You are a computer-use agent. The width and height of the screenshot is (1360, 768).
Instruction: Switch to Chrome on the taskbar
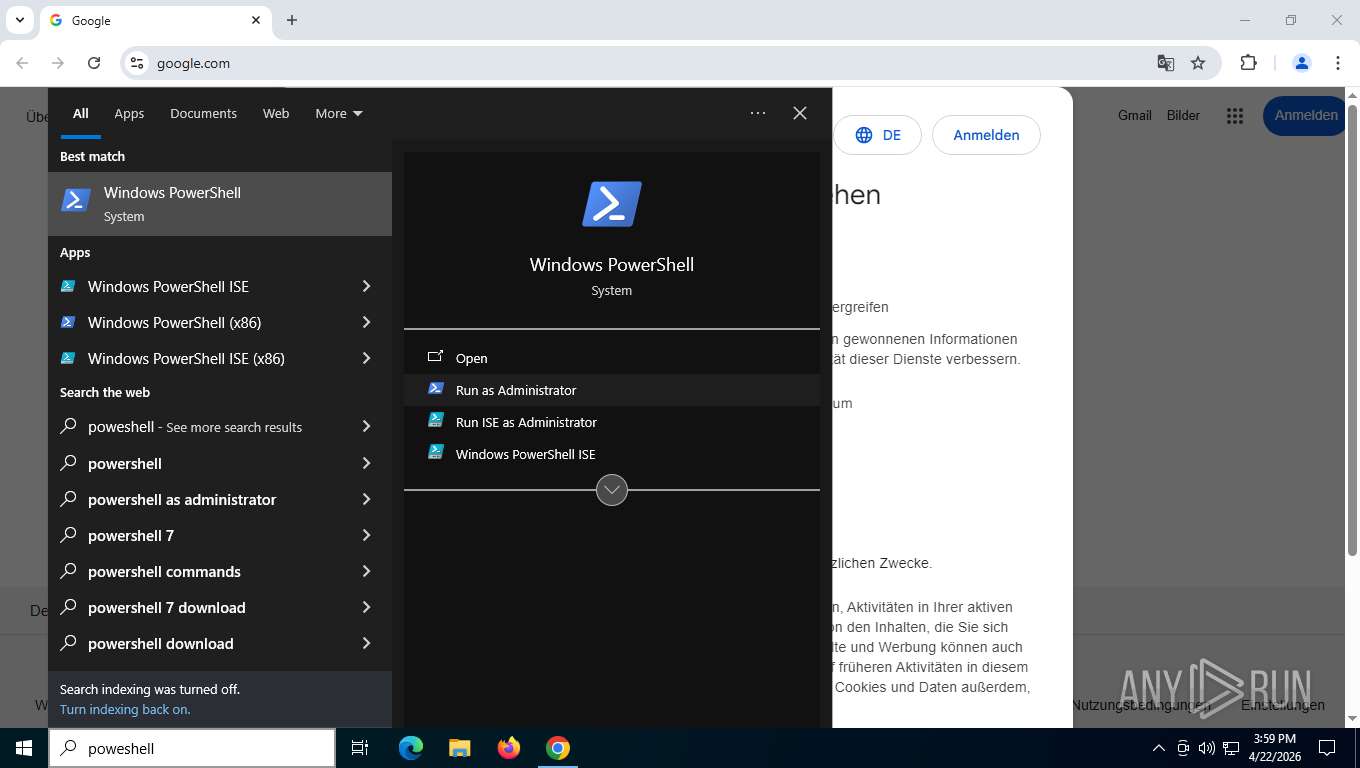point(558,748)
